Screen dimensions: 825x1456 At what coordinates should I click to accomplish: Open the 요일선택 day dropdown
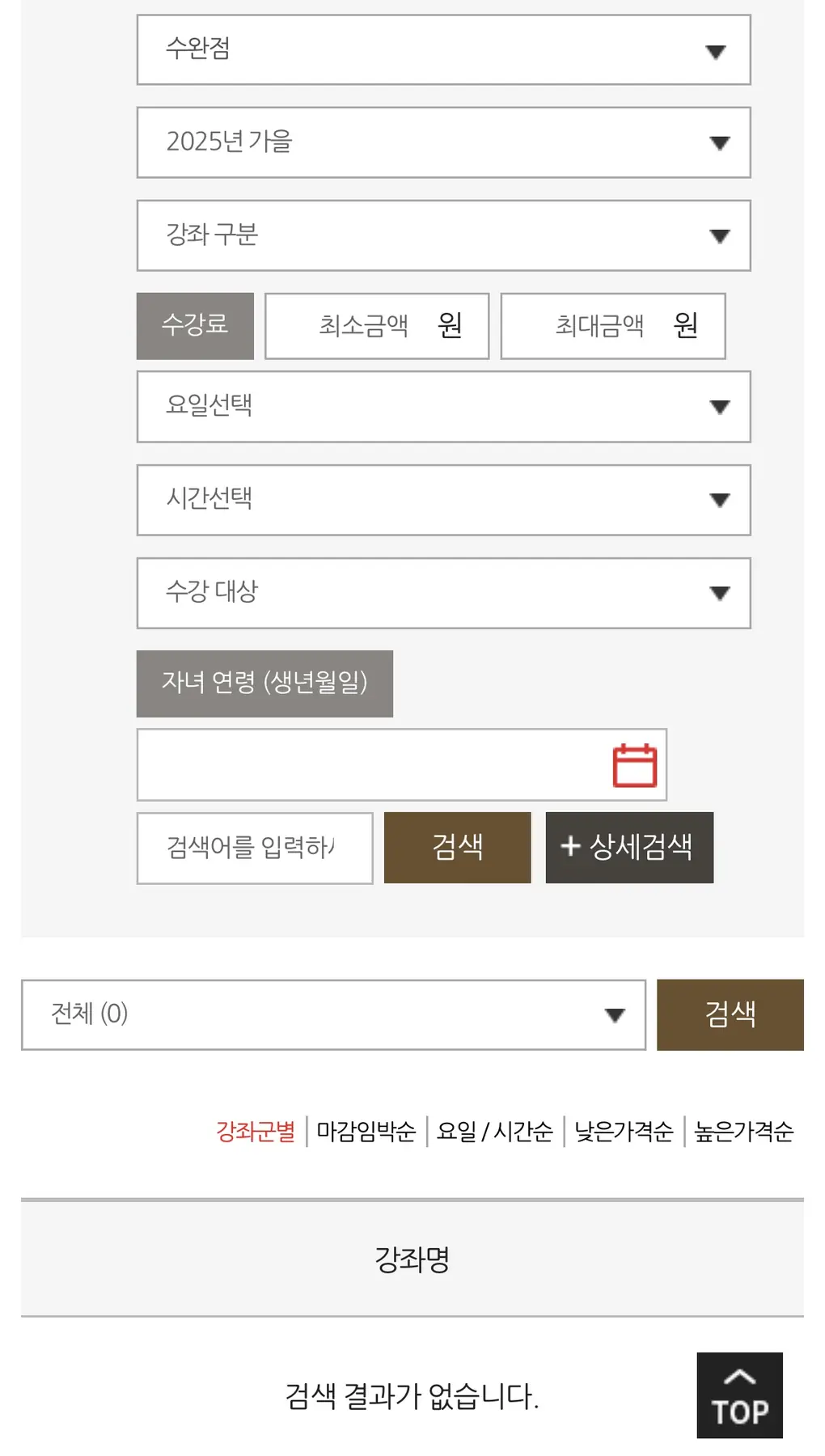tap(443, 407)
